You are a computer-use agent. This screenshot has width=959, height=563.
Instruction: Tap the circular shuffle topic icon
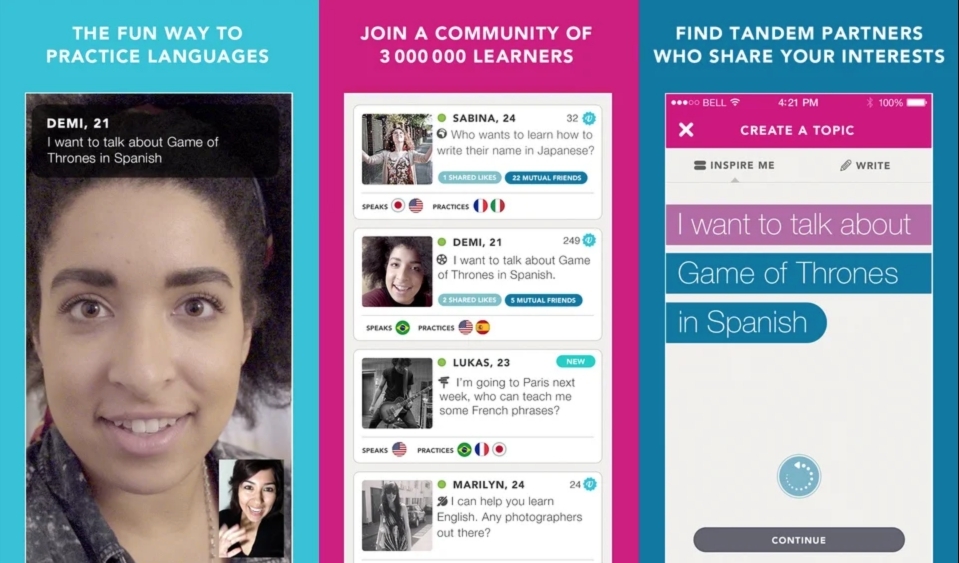point(799,476)
